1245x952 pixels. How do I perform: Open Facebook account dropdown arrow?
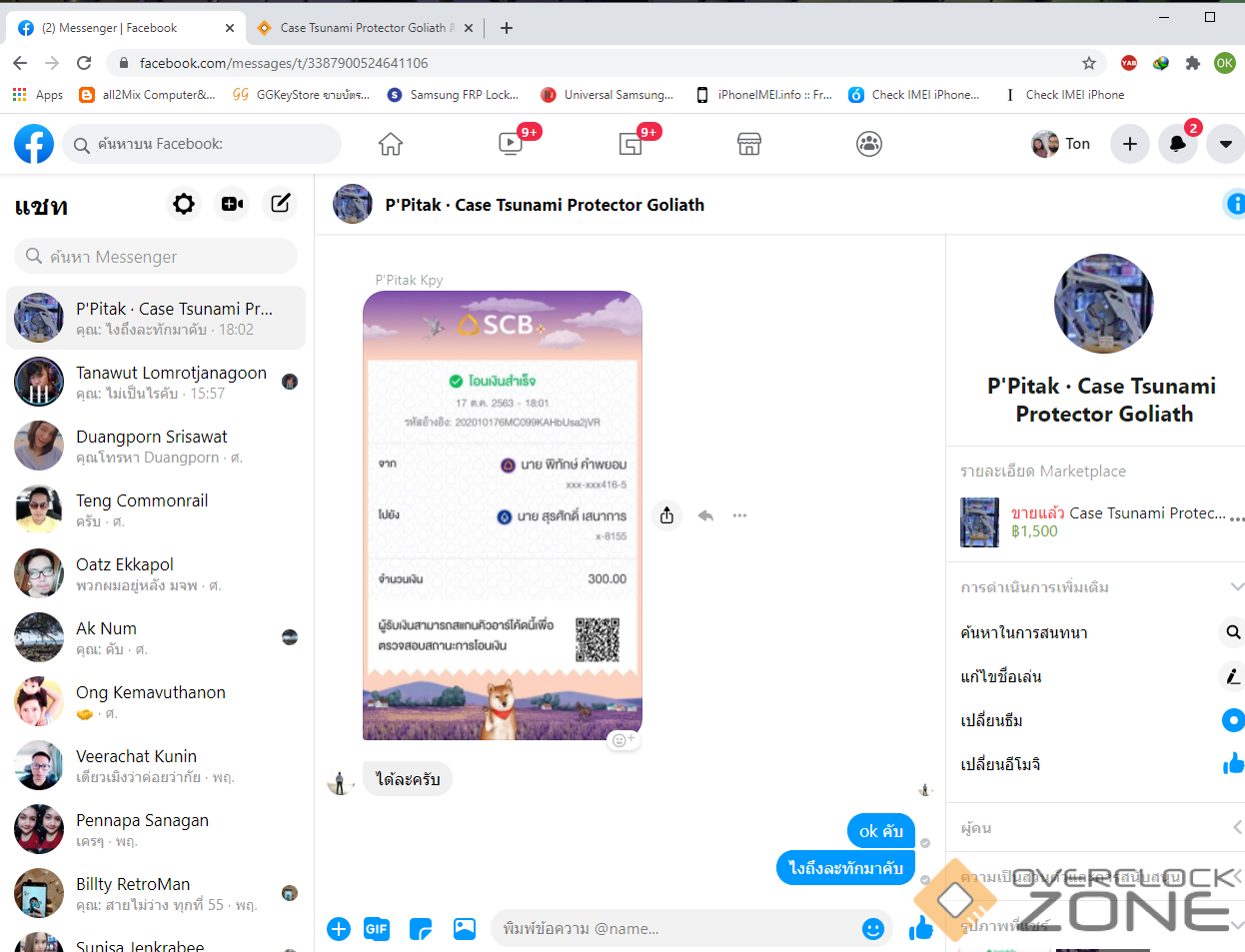pos(1225,144)
